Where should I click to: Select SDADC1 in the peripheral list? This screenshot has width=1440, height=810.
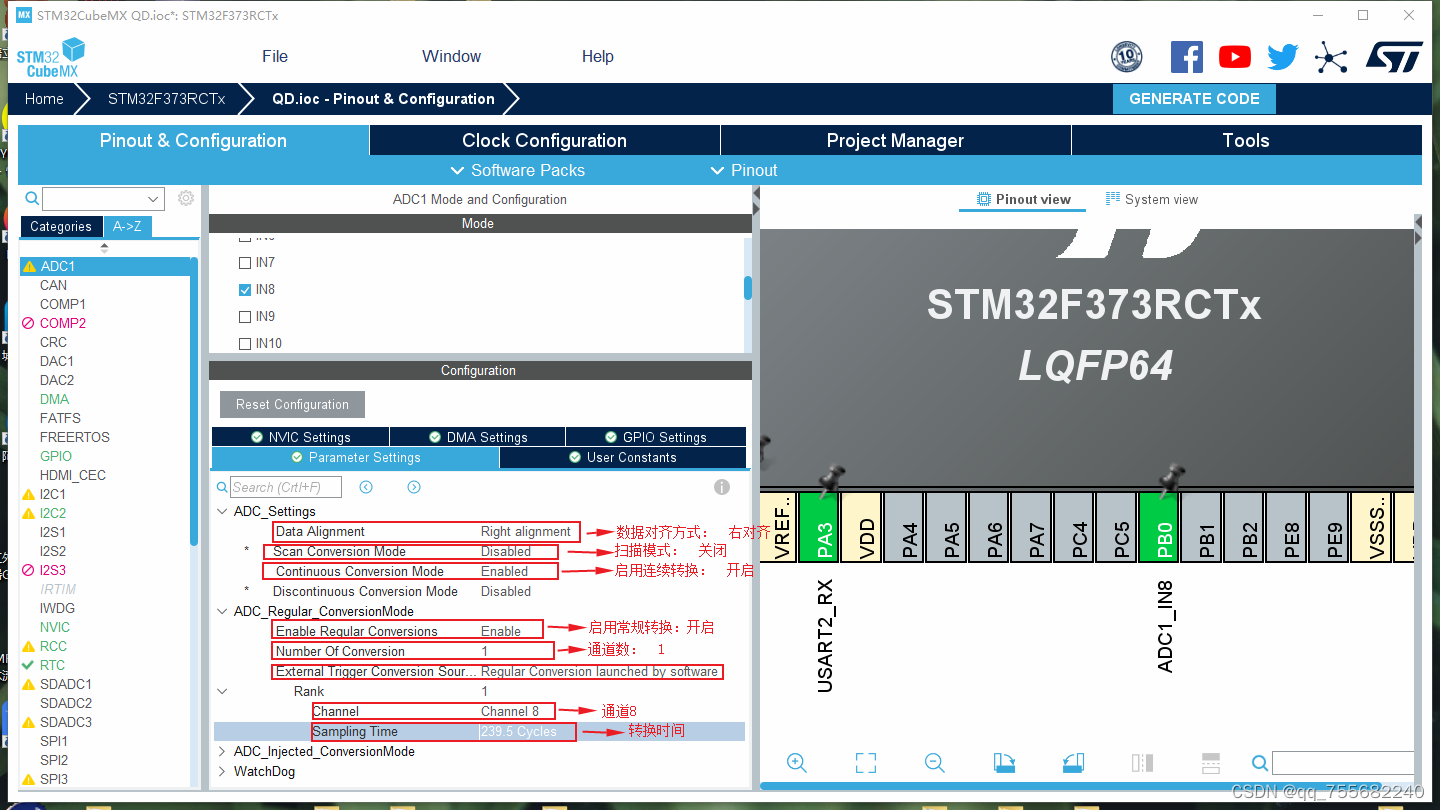65,684
